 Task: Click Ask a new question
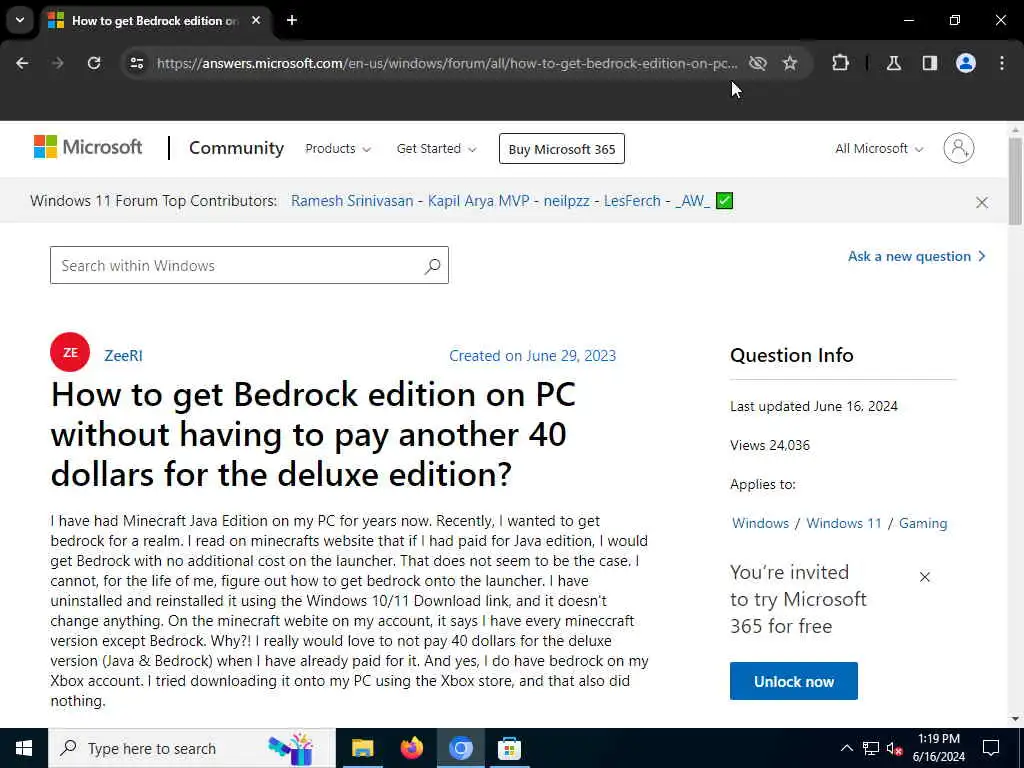click(x=916, y=257)
